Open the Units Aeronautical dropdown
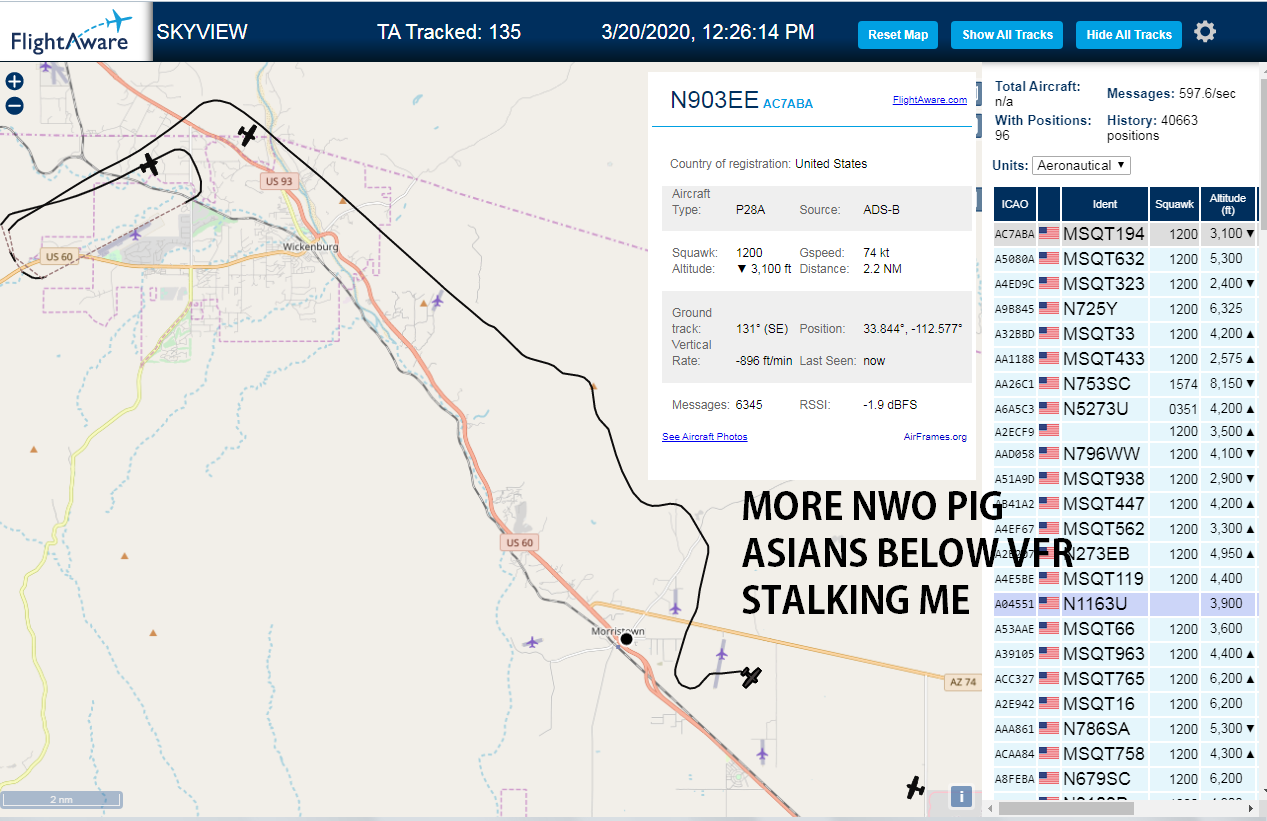 point(1081,165)
